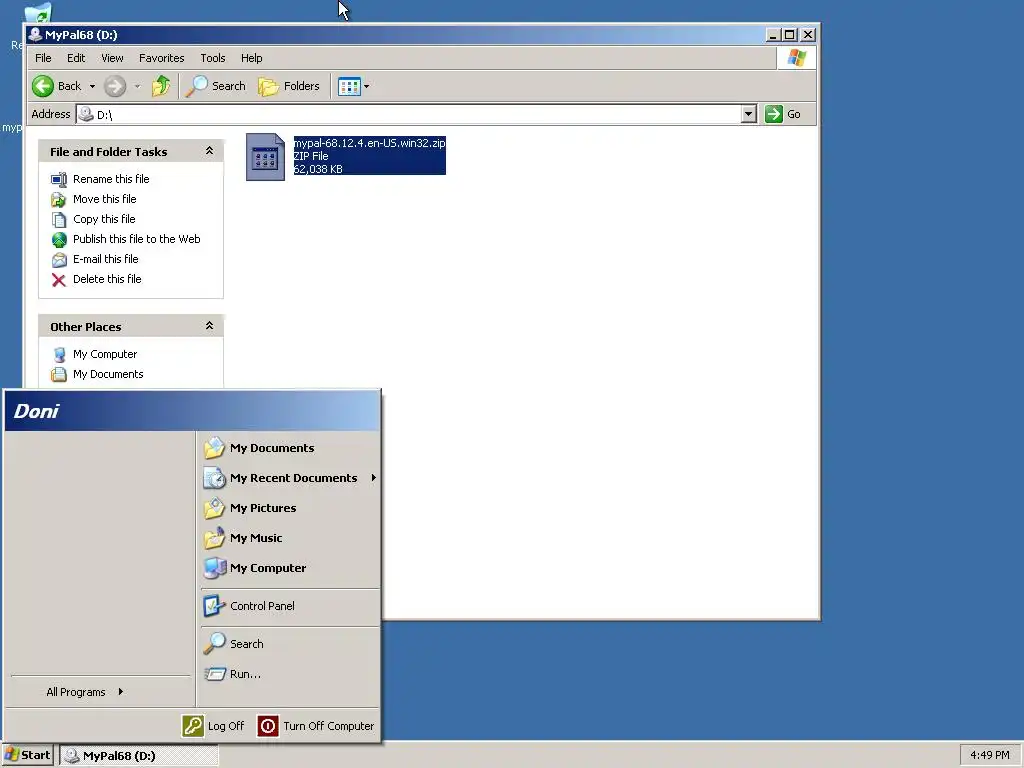This screenshot has height=768, width=1024.
Task: Click the Publish to Web globe icon
Action: 59,240
